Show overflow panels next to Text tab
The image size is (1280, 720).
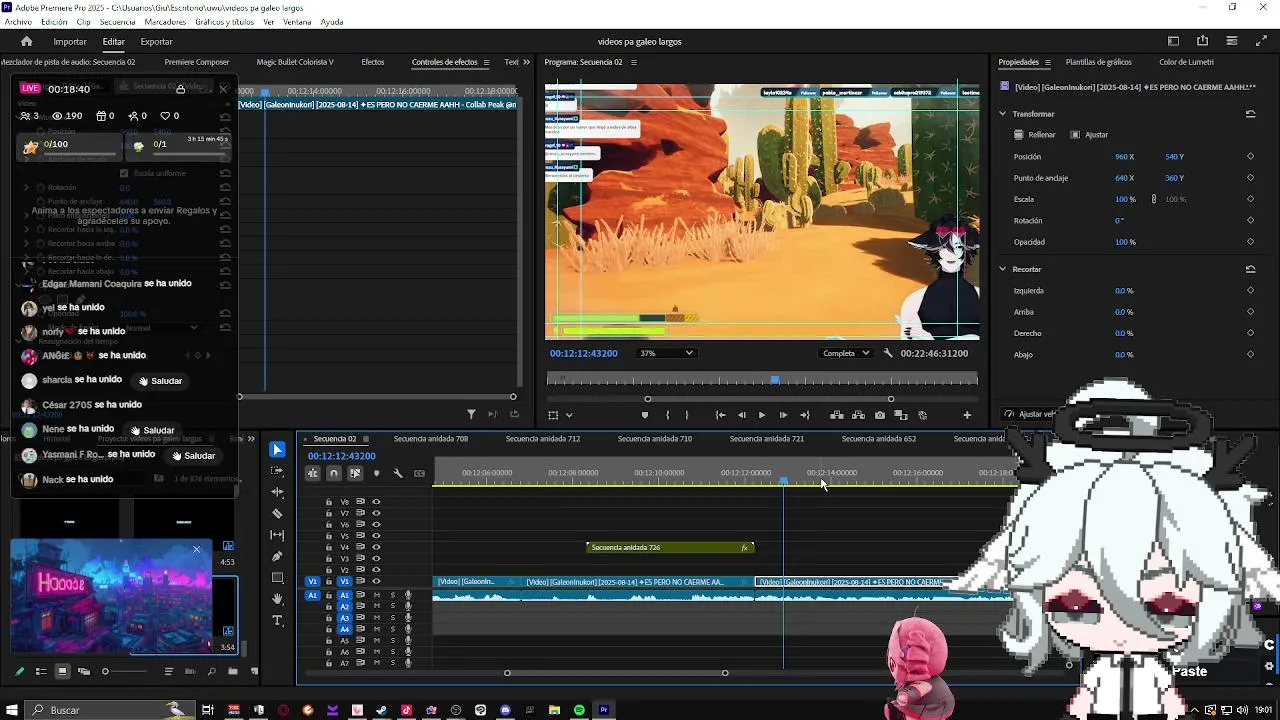pyautogui.click(x=527, y=62)
